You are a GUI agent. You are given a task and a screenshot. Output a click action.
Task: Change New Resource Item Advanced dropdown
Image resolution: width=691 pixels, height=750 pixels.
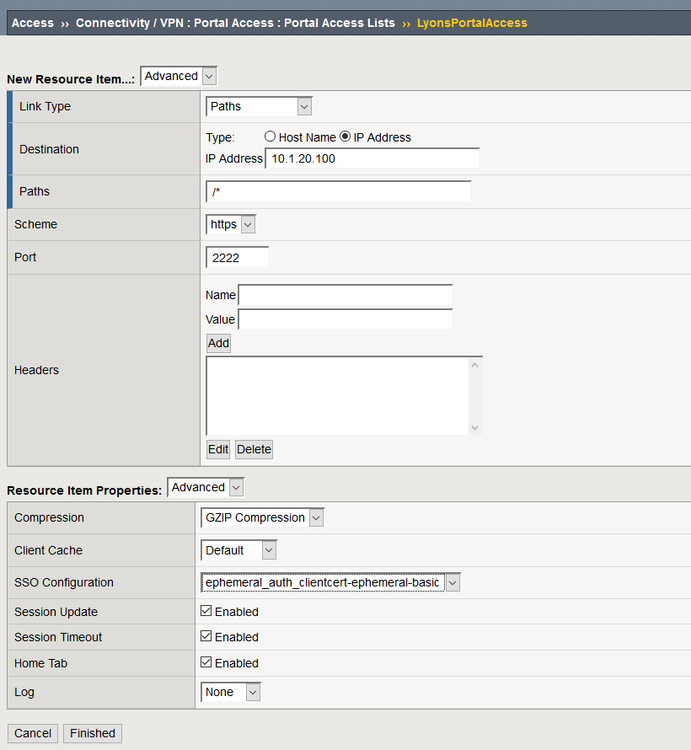[179, 76]
